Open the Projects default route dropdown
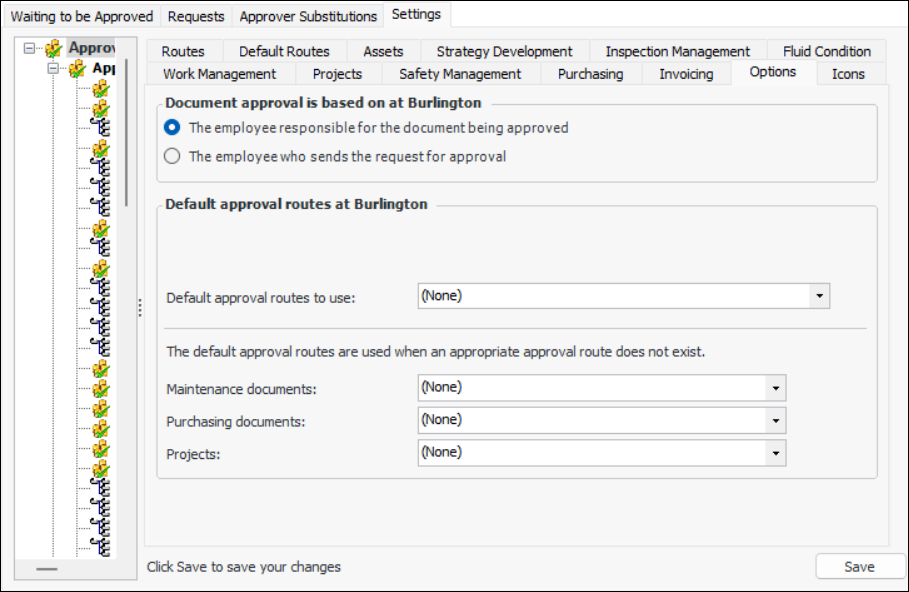Screen dimensions: 909x592 [x=775, y=453]
